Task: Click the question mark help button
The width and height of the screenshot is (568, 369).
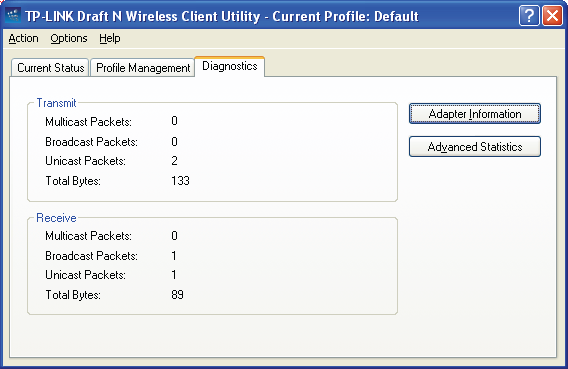Action: coord(529,16)
